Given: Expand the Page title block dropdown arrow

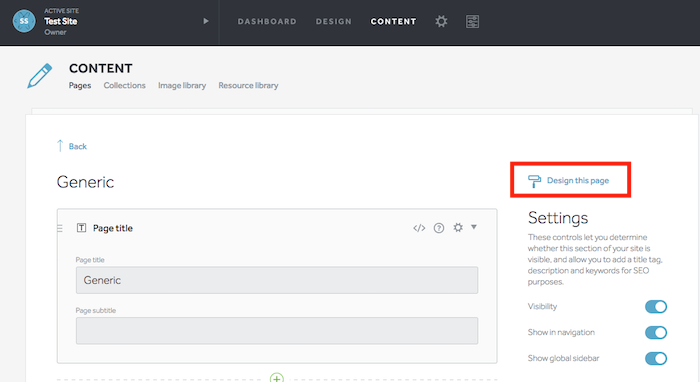Looking at the screenshot, I should coord(474,227).
